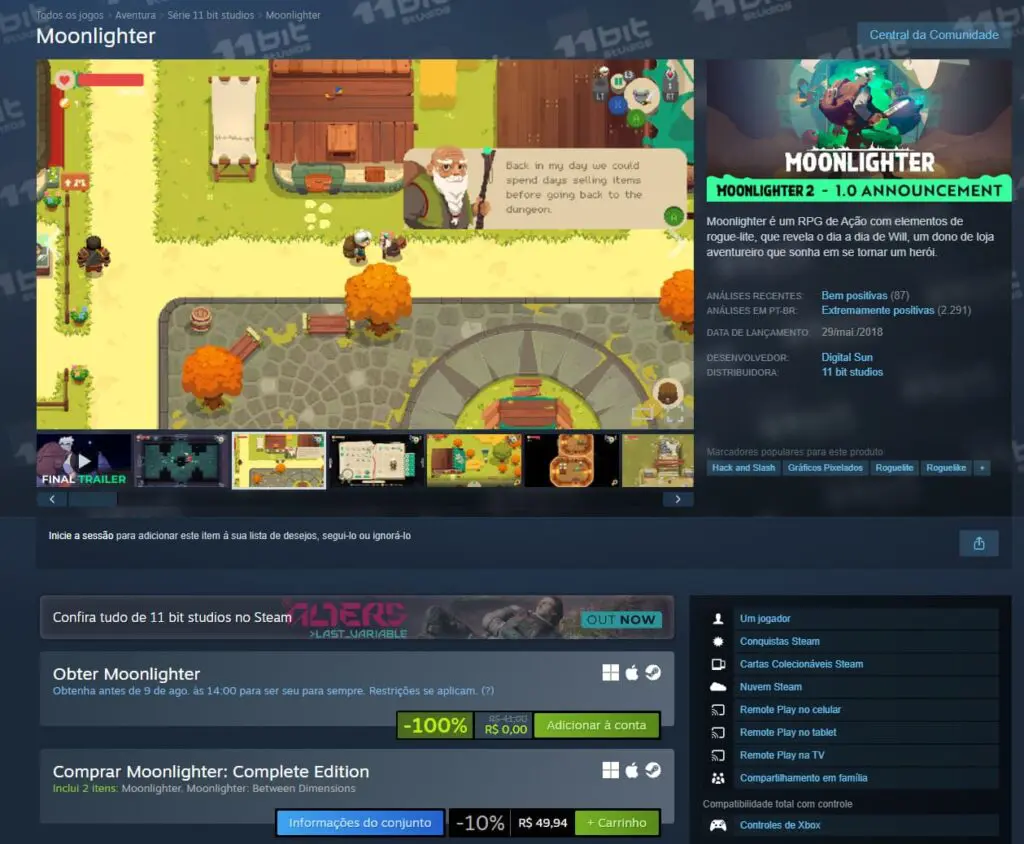Image resolution: width=1024 pixels, height=844 pixels.
Task: Select green village house screenshot thumbnail
Action: [474, 461]
